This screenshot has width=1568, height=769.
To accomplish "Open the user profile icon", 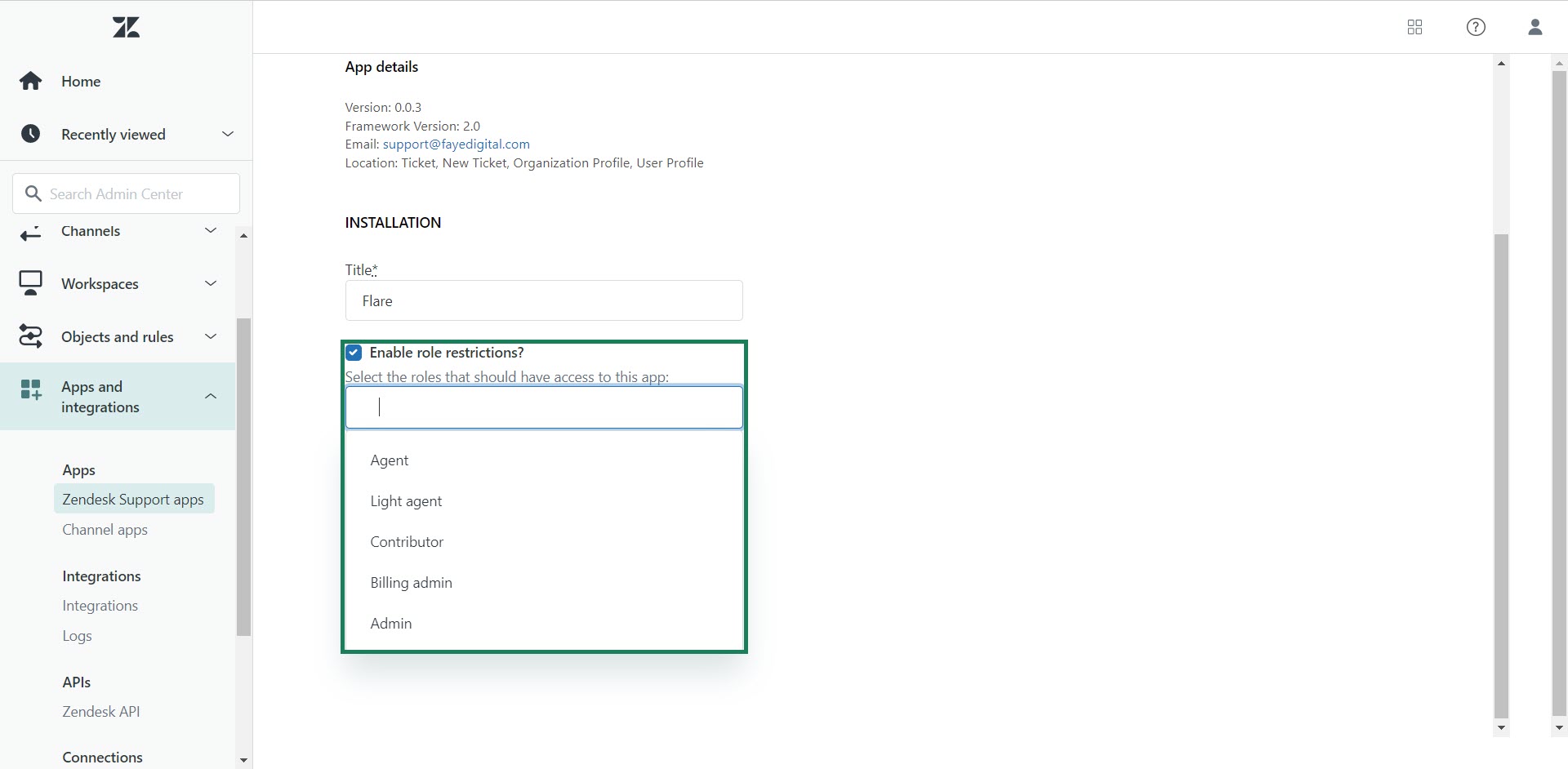I will [1535, 28].
